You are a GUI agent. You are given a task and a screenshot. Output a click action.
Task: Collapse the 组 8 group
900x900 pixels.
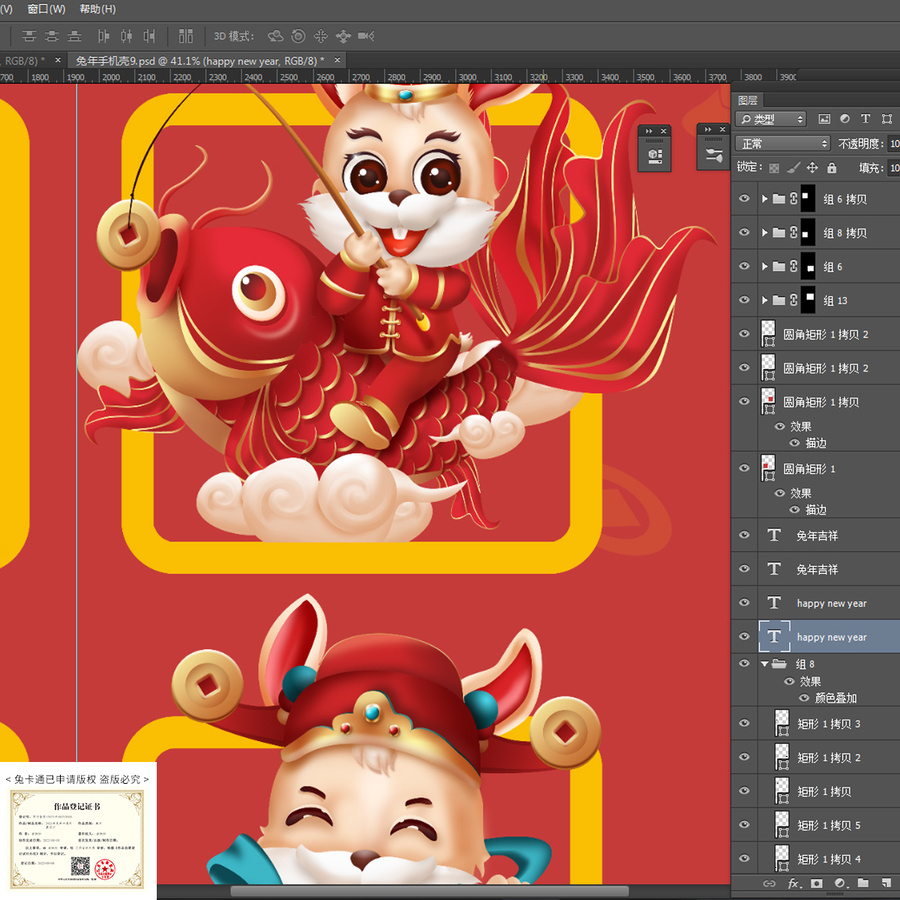(x=765, y=664)
